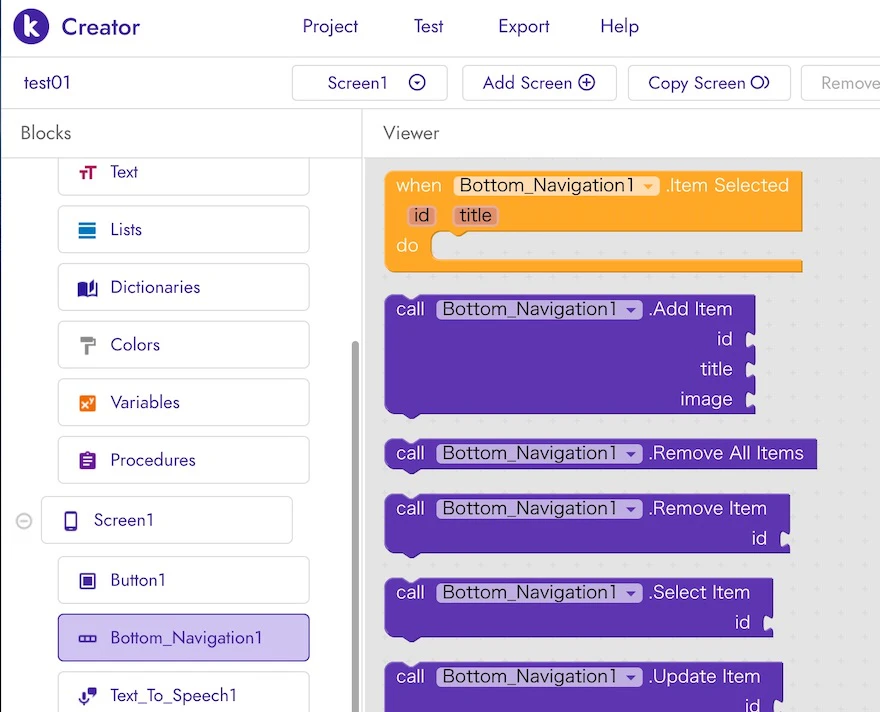Collapse the Screen1 tree node
880x712 pixels.
pyautogui.click(x=24, y=521)
